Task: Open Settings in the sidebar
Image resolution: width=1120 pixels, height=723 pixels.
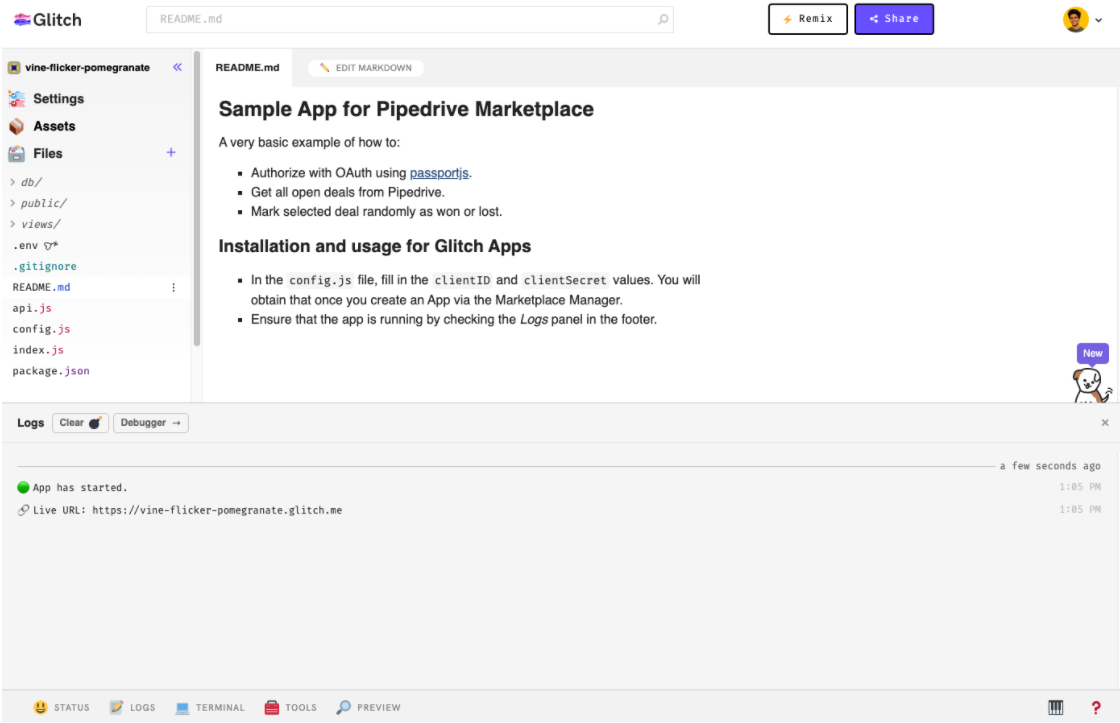Action: (x=46, y=99)
